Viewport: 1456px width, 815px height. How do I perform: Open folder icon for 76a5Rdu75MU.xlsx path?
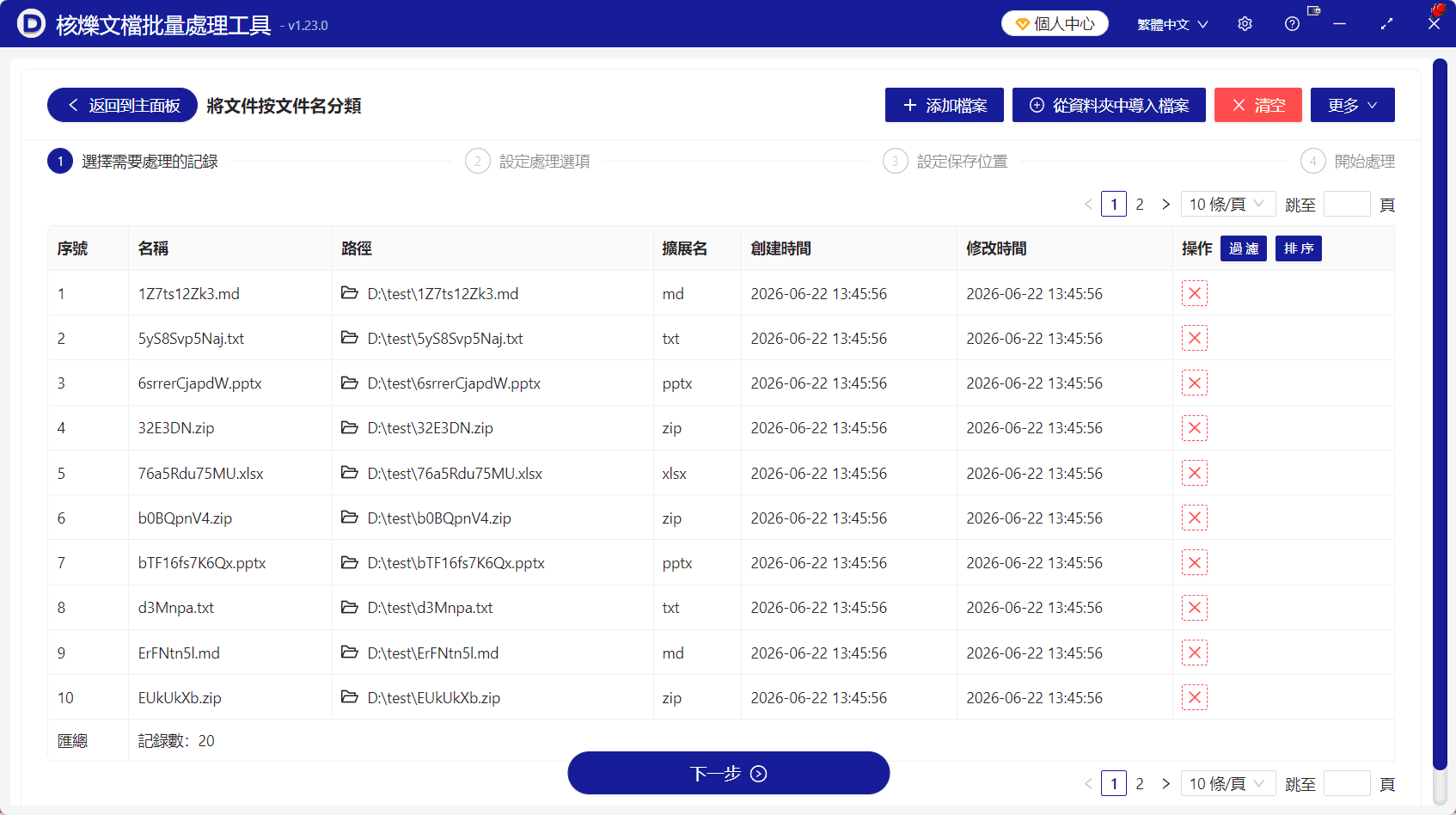click(349, 473)
